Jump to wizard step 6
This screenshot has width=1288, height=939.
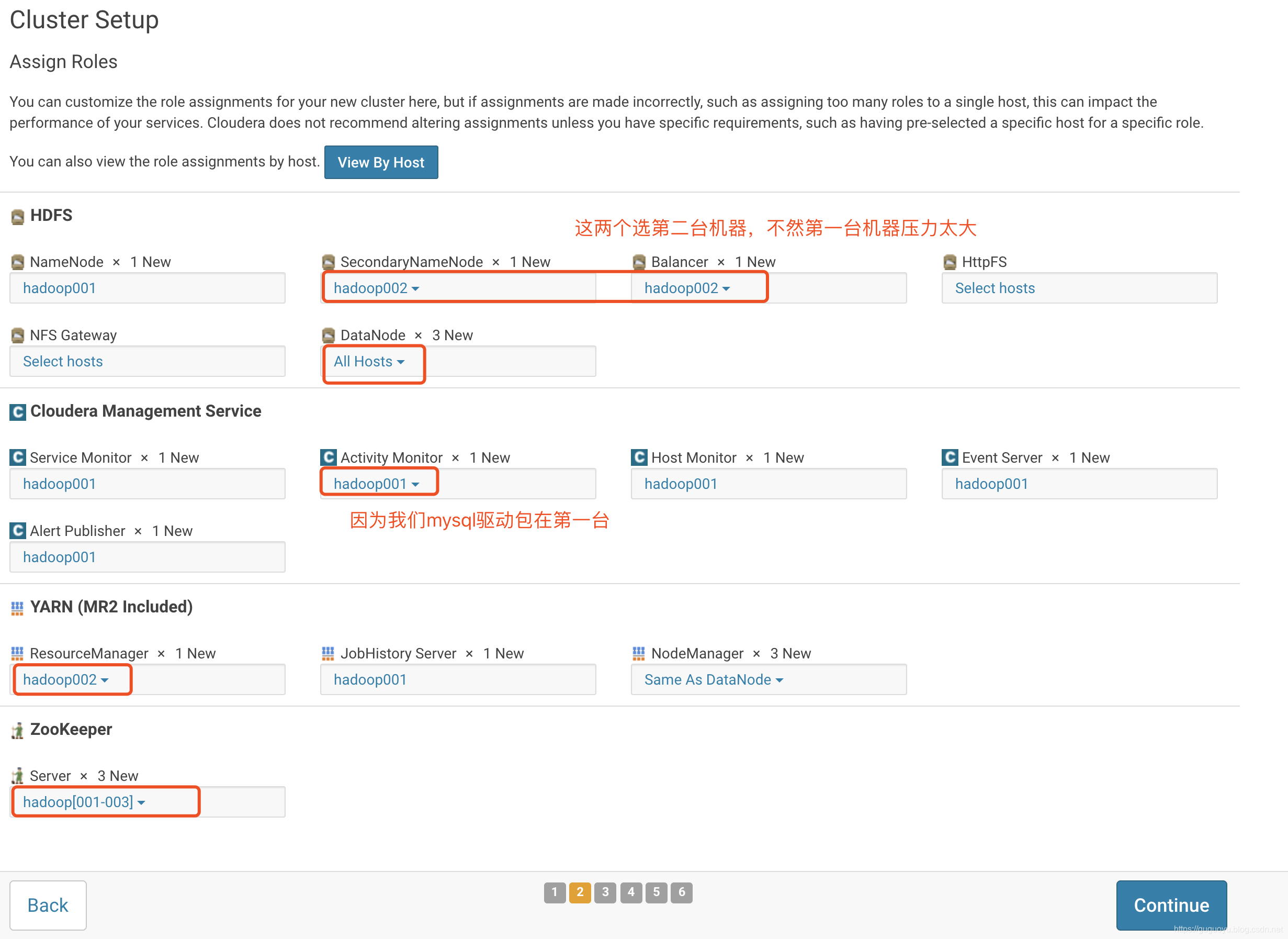coord(681,892)
